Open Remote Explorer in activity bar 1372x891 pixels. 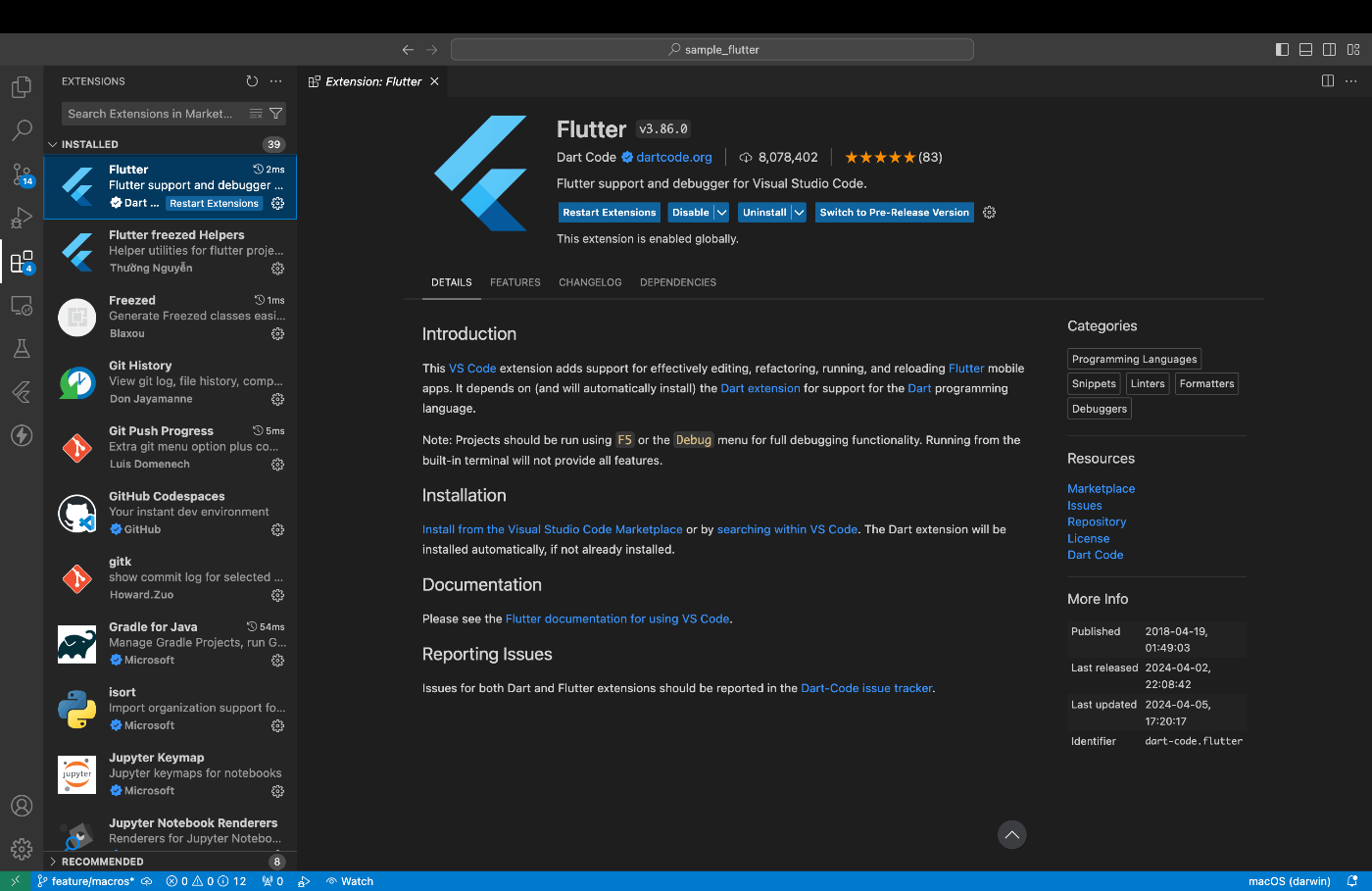point(22,306)
